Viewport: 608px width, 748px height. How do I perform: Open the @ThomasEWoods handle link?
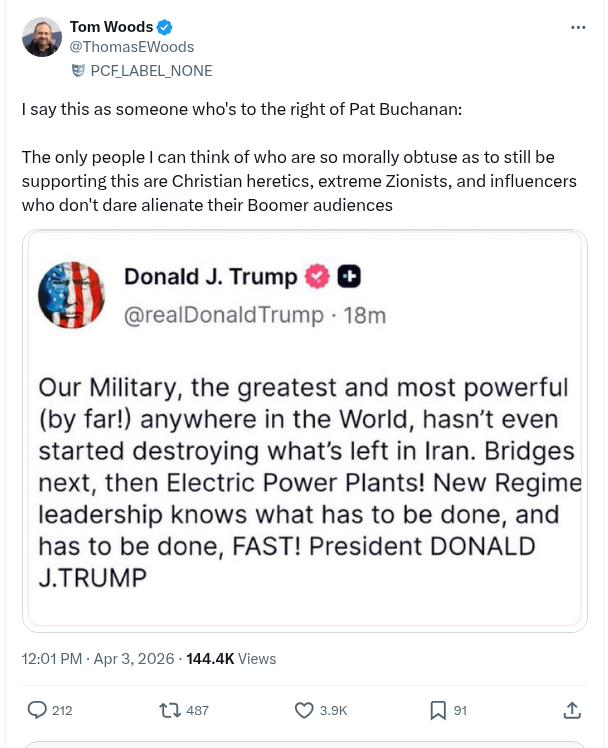[131, 47]
